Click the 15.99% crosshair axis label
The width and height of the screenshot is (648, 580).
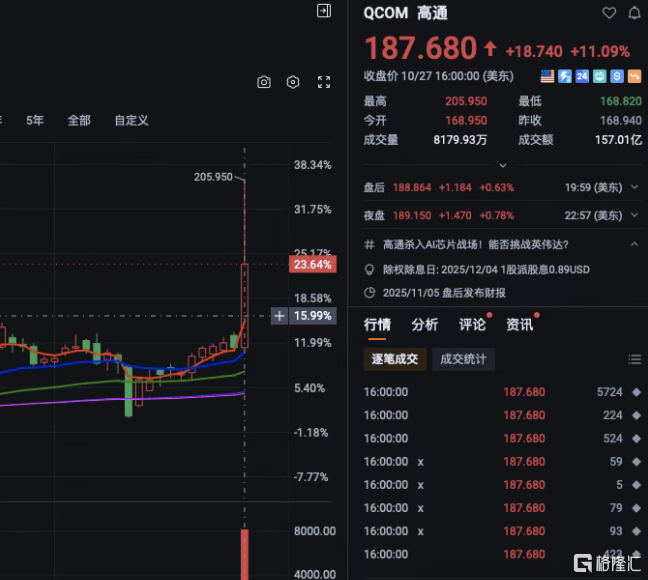point(312,316)
